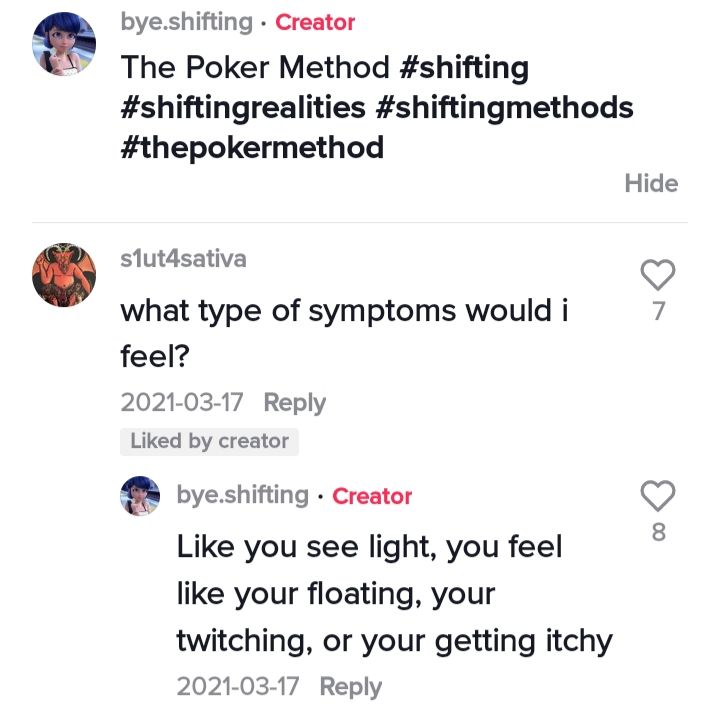This screenshot has width=720, height=720.
Task: Open bye.shifting username above the caption
Action: [186, 21]
